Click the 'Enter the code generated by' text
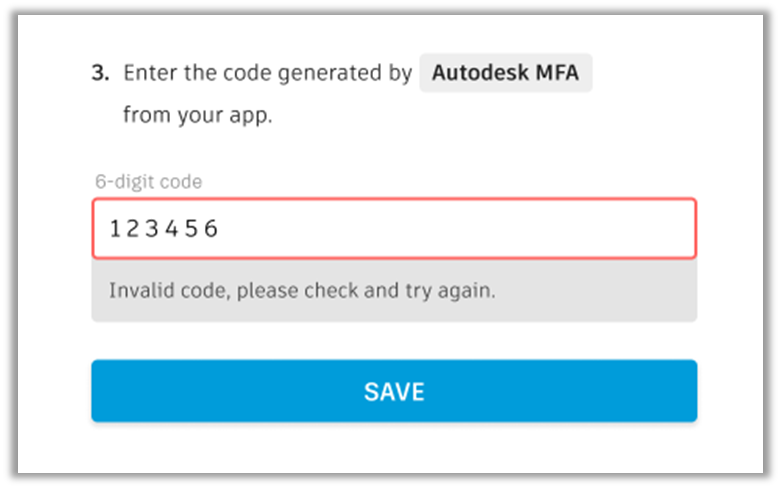This screenshot has width=781, height=488. click(x=267, y=74)
